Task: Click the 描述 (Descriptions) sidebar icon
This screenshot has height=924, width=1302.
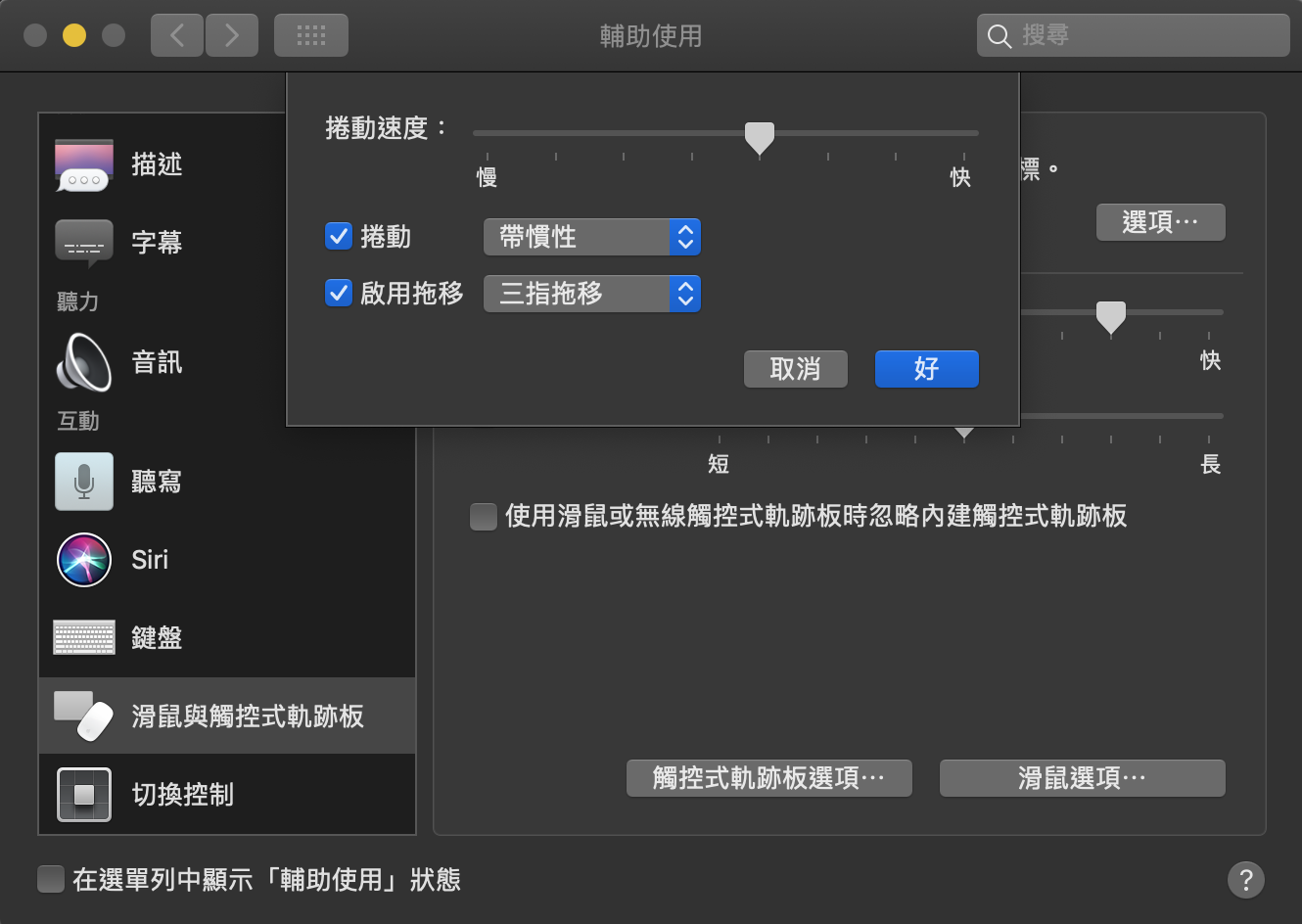Action: click(84, 164)
